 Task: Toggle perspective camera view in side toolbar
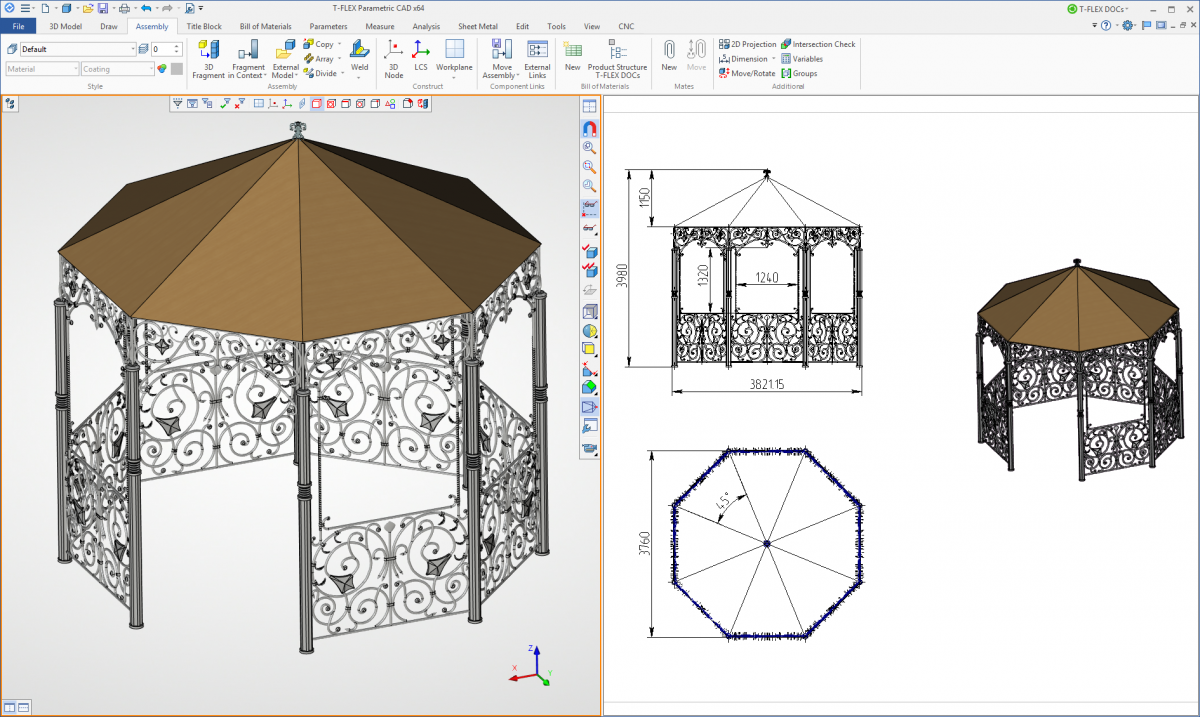[x=589, y=408]
